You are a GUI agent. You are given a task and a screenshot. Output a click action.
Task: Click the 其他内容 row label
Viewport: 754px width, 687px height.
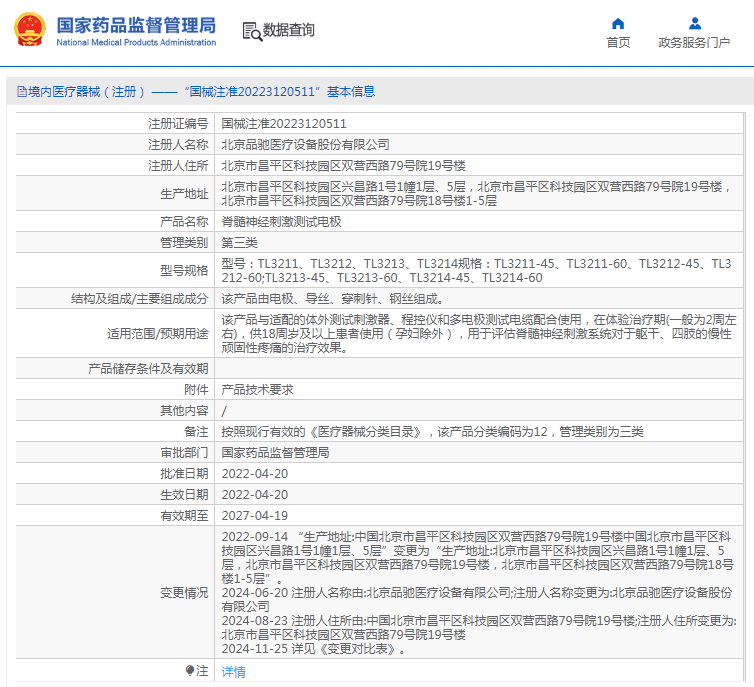pyautogui.click(x=184, y=411)
